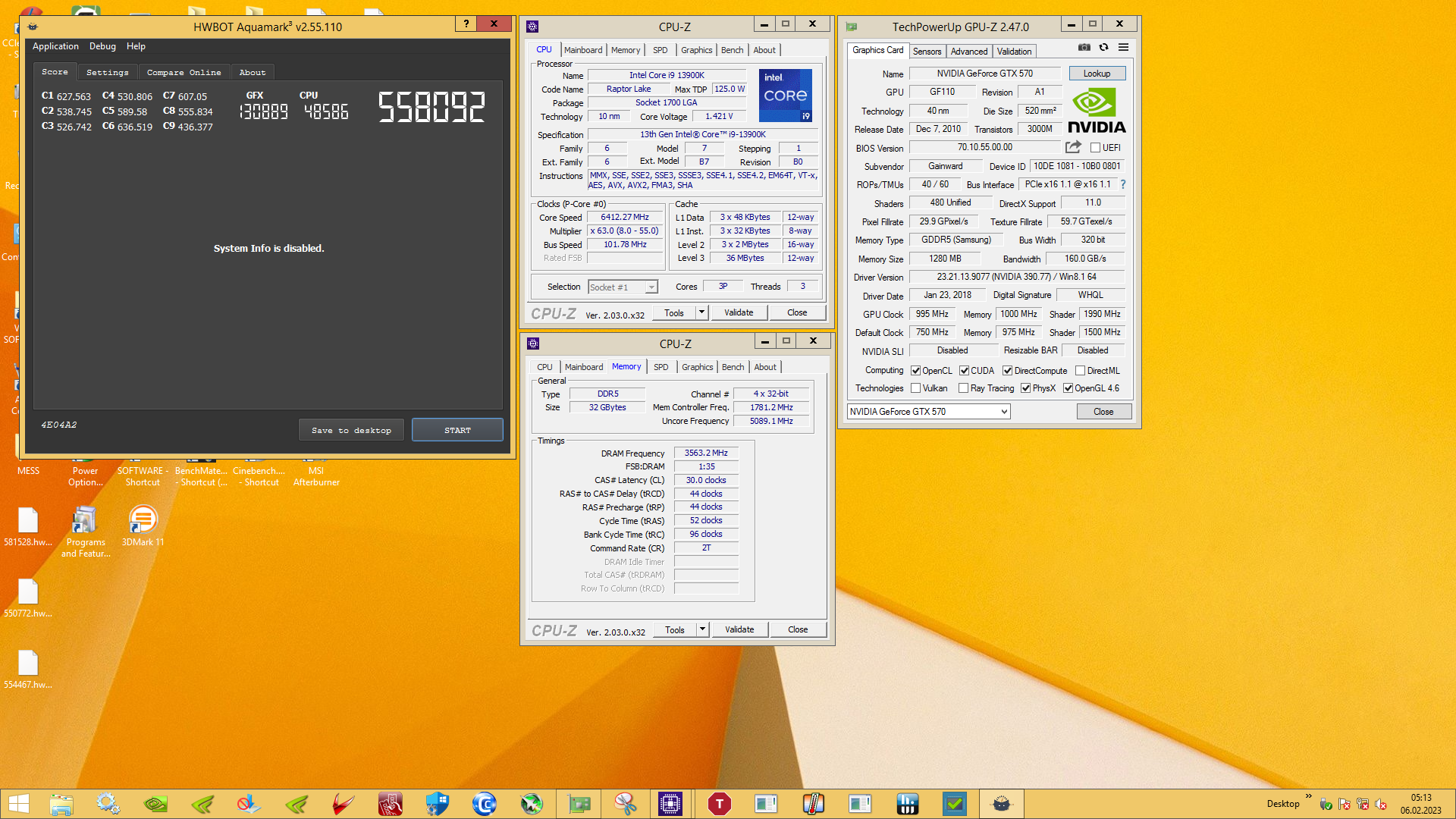Toggle the PhysX checkbox
This screenshot has width=1456, height=819.
point(1025,388)
